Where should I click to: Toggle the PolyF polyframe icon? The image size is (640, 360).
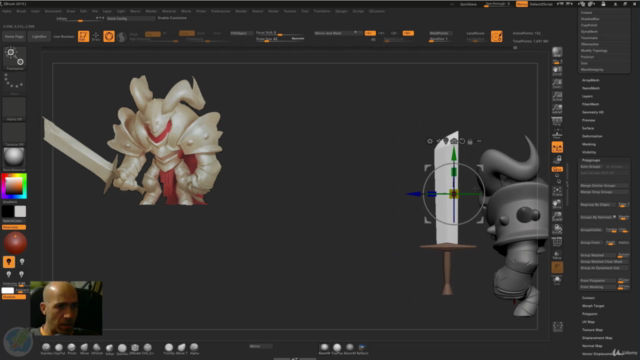(x=557, y=242)
